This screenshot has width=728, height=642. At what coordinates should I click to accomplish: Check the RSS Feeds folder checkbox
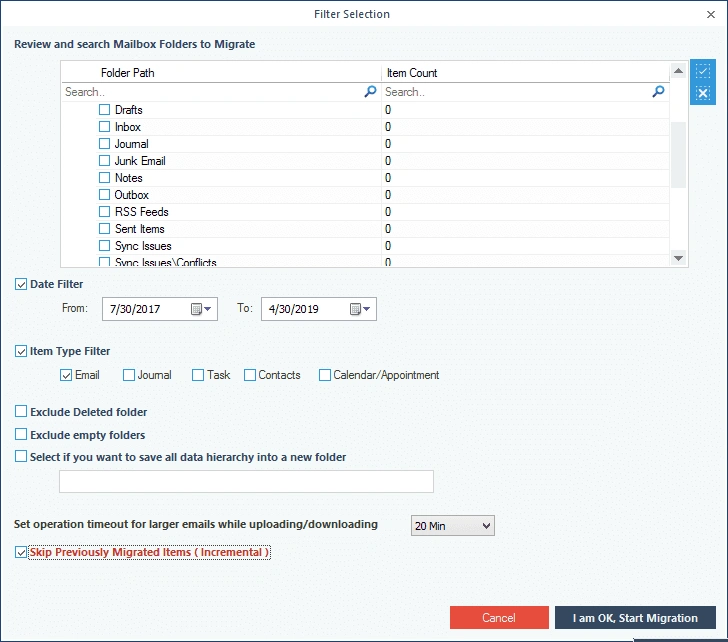click(x=104, y=212)
